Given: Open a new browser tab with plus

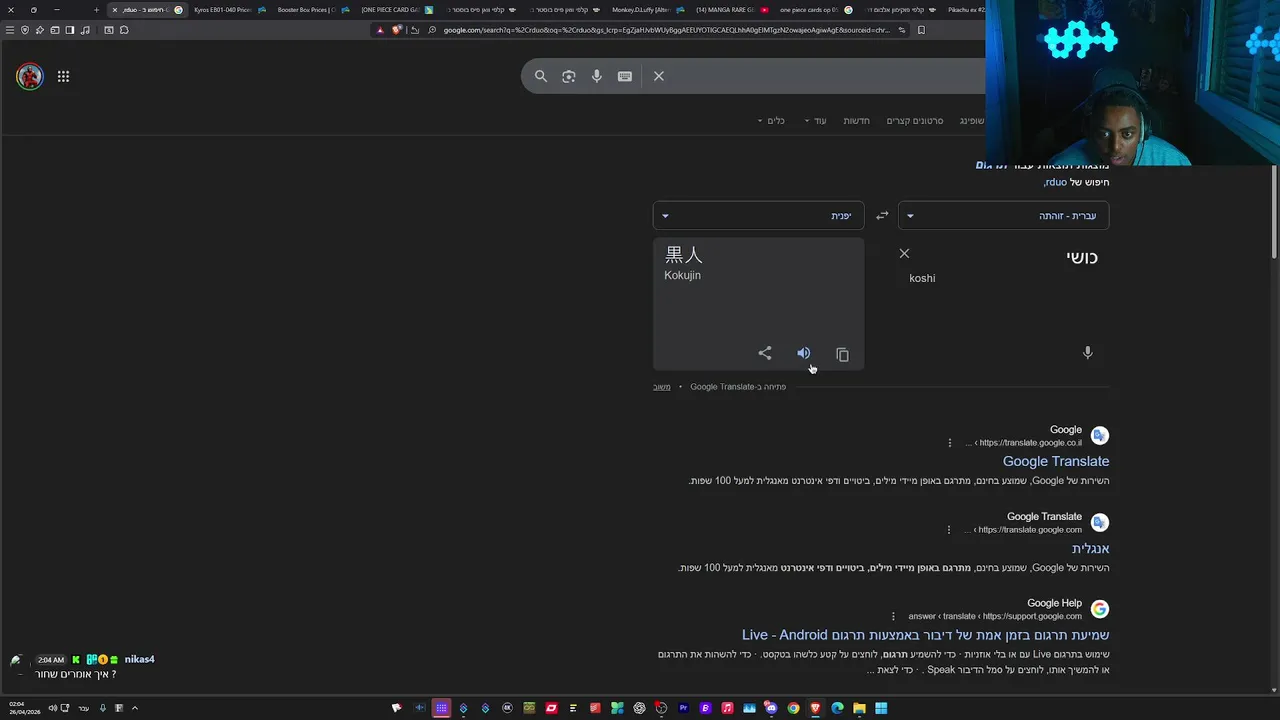Looking at the screenshot, I should tap(96, 10).
